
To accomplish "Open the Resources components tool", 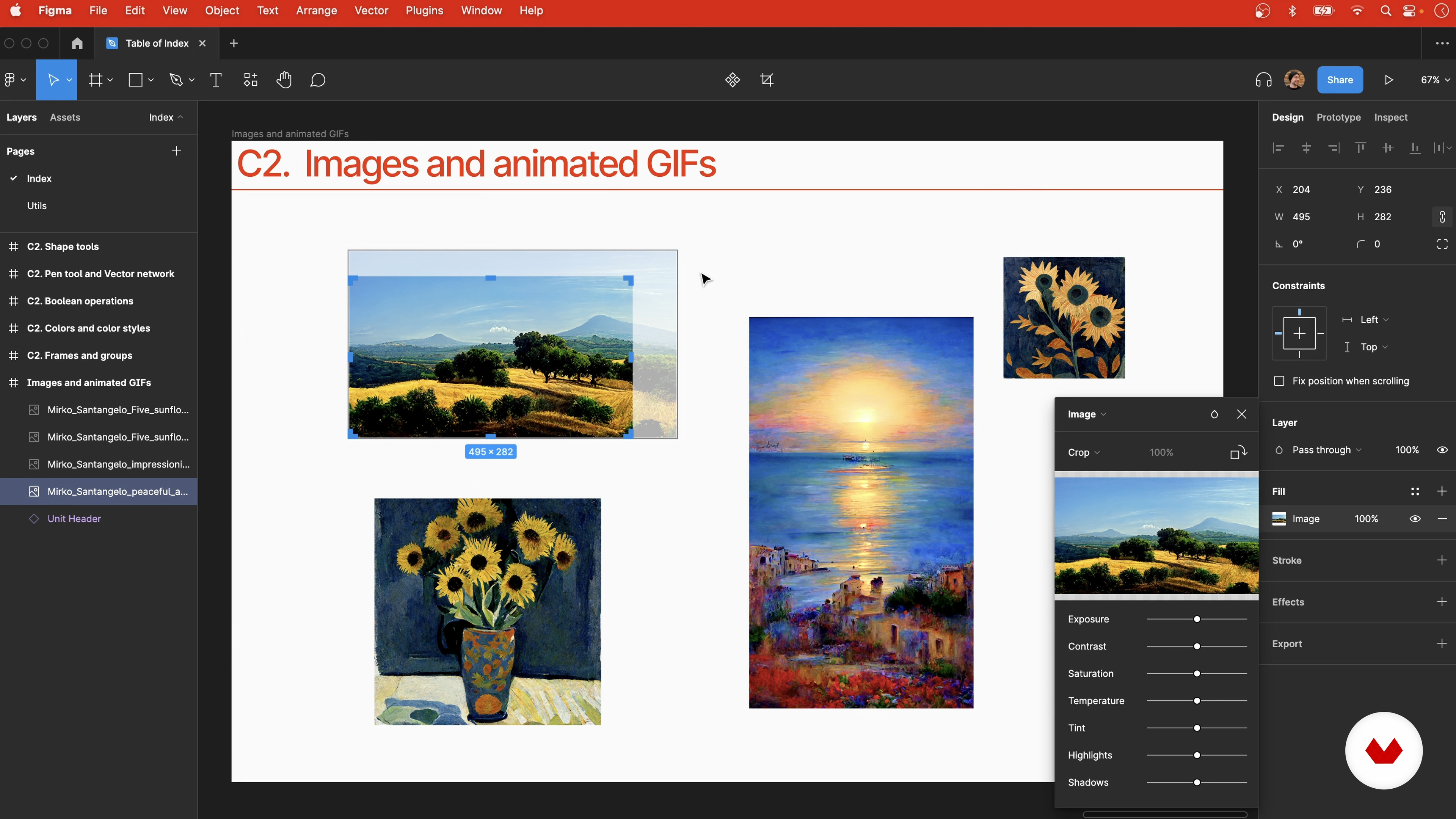I will click(250, 80).
